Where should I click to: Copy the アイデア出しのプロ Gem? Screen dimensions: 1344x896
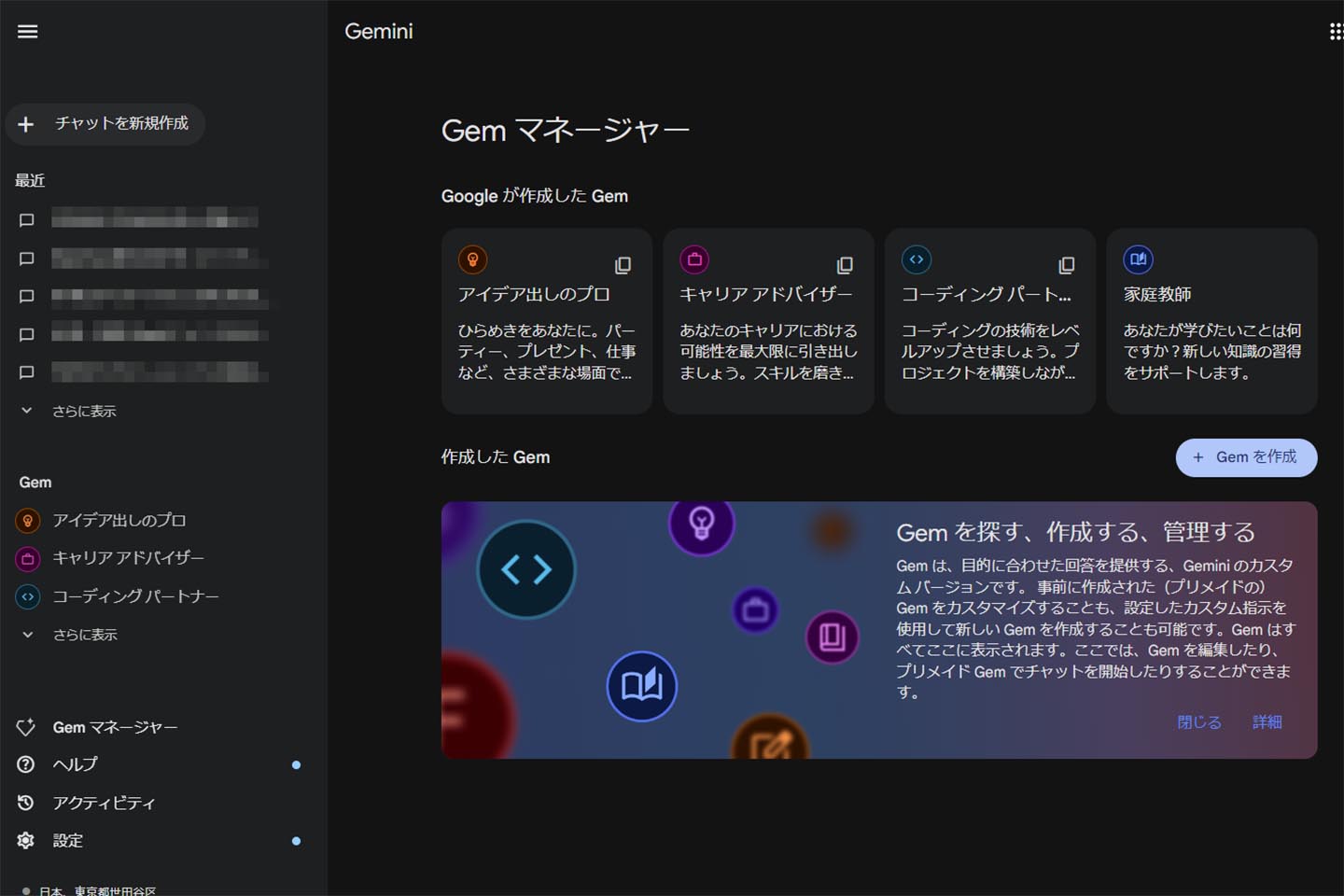click(x=623, y=265)
